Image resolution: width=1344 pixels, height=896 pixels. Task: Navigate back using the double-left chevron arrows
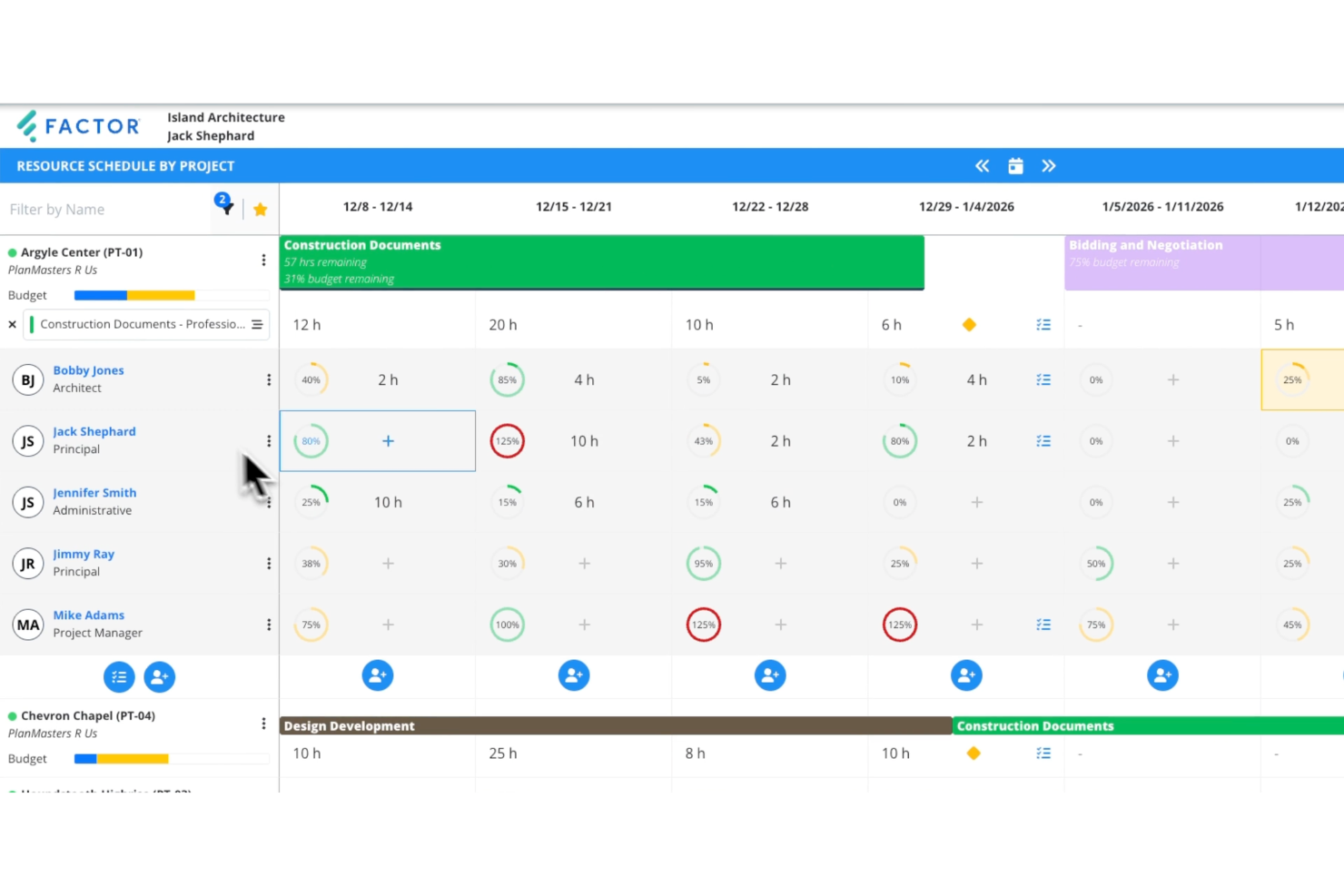(982, 165)
